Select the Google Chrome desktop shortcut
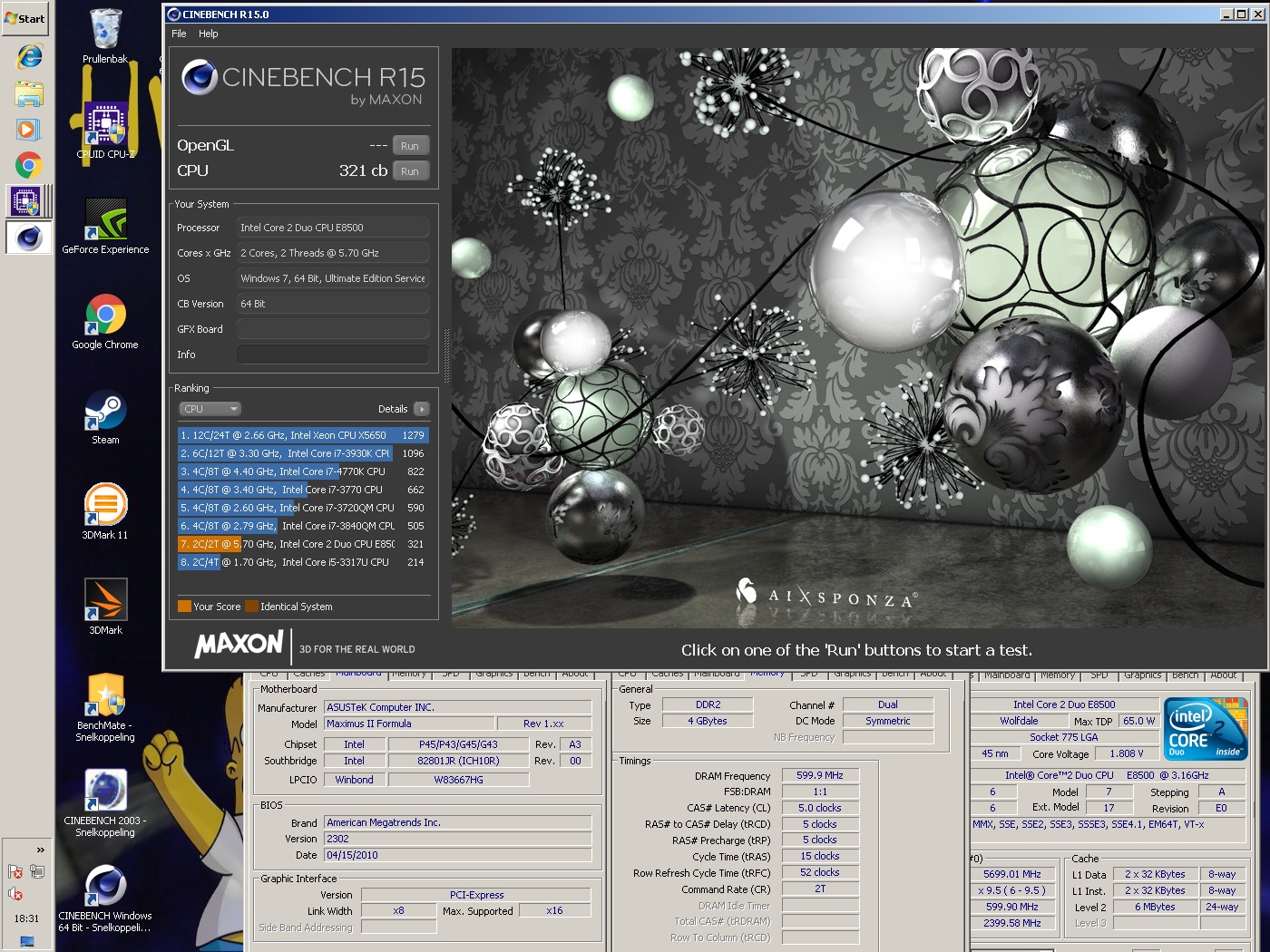 pos(105,321)
